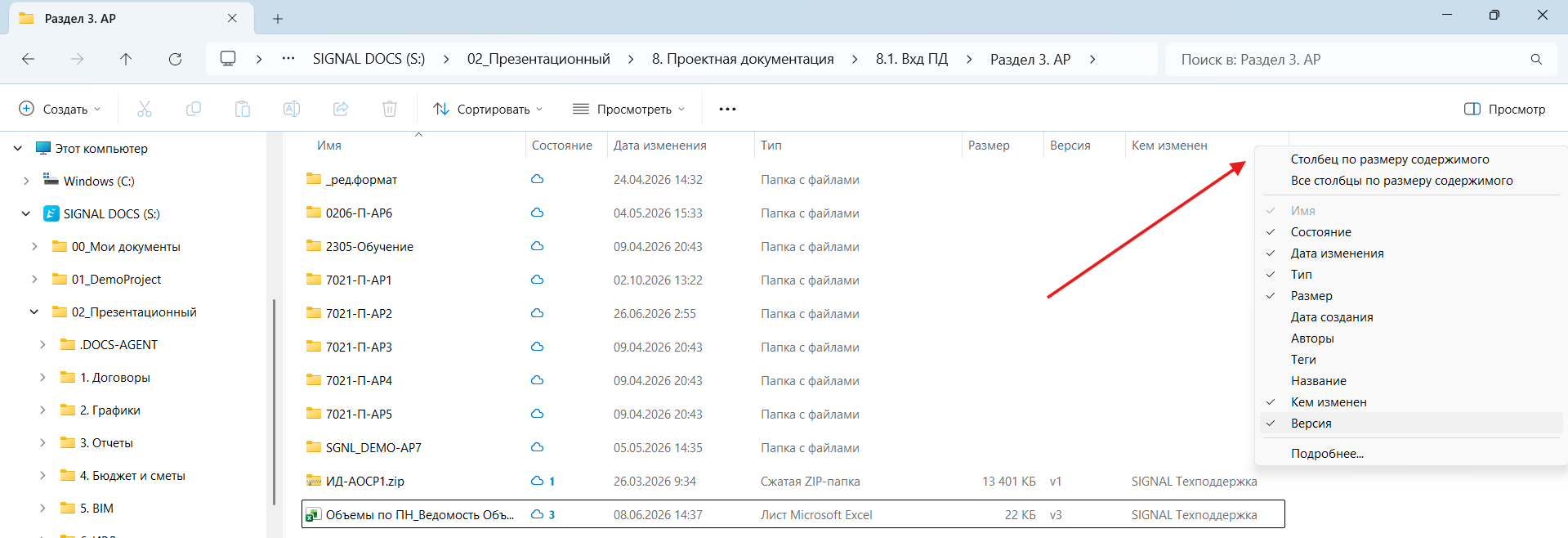Viewport: 1568px width, 538px height.
Task: Select 3. Отчеты in navigation tree
Action: pos(106,442)
